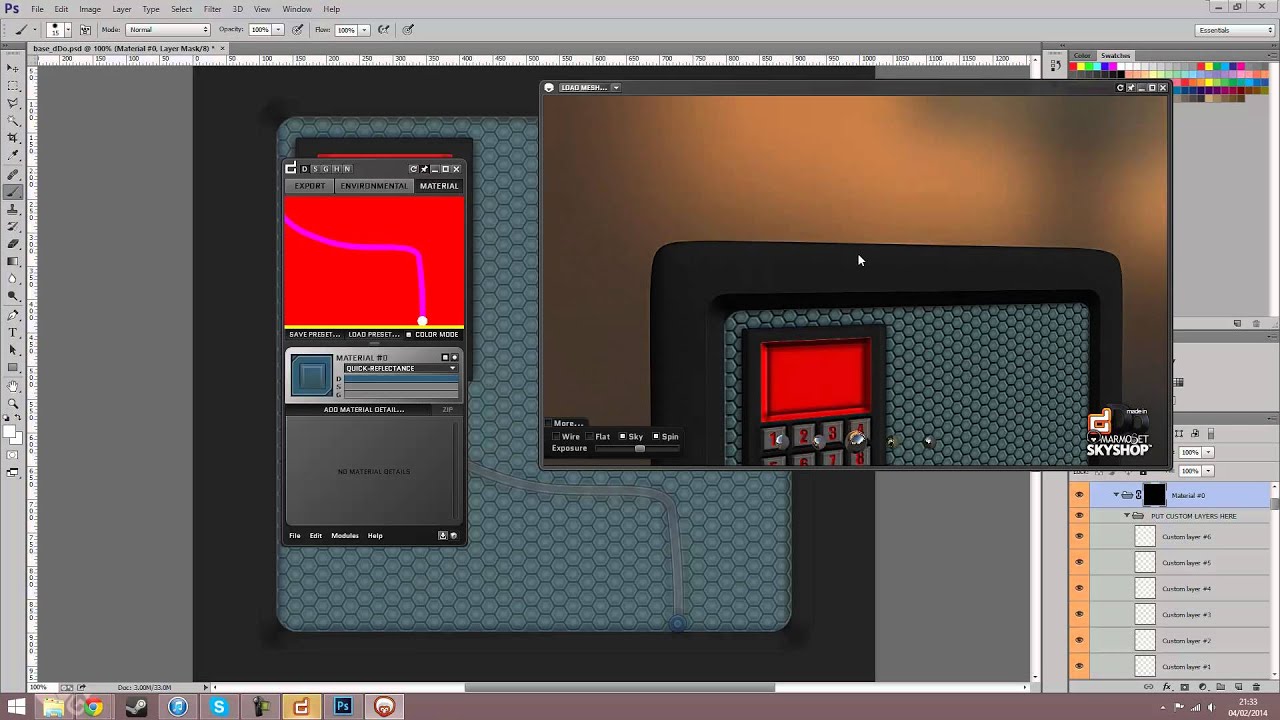The image size is (1280, 720).
Task: Open the blend Mode dropdown set to Normal
Action: tap(168, 30)
